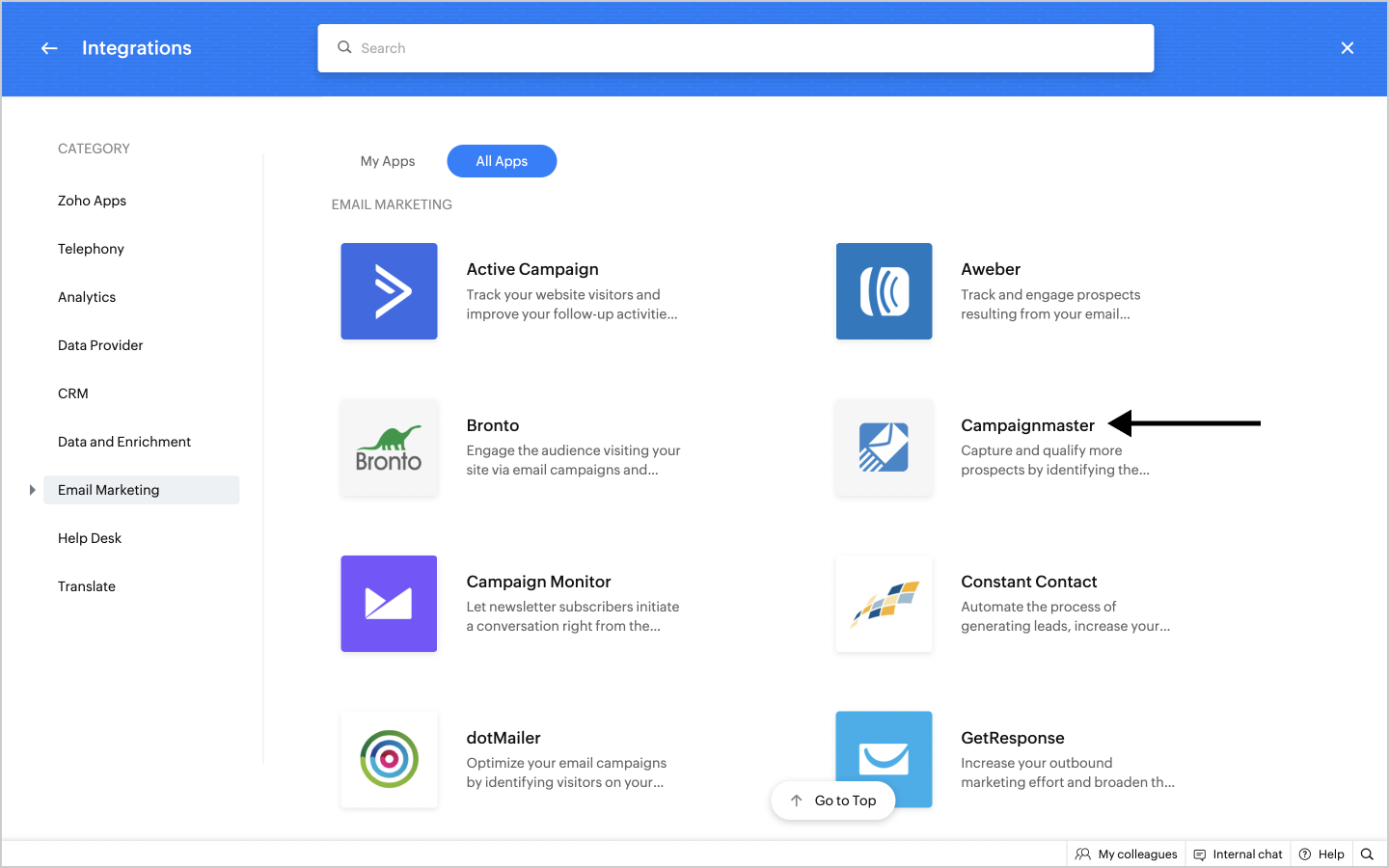Click the CATEGORY sidebar heading
This screenshot has height=868, width=1389.
tap(94, 149)
